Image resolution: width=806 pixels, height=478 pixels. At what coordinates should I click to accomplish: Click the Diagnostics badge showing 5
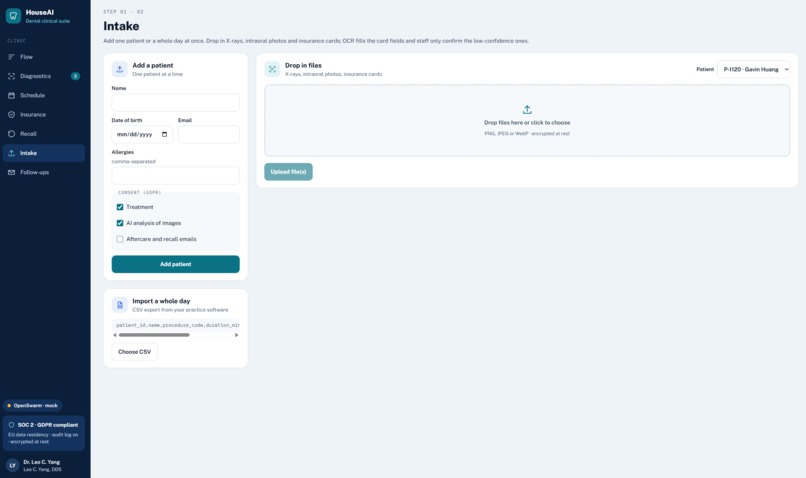[76, 76]
